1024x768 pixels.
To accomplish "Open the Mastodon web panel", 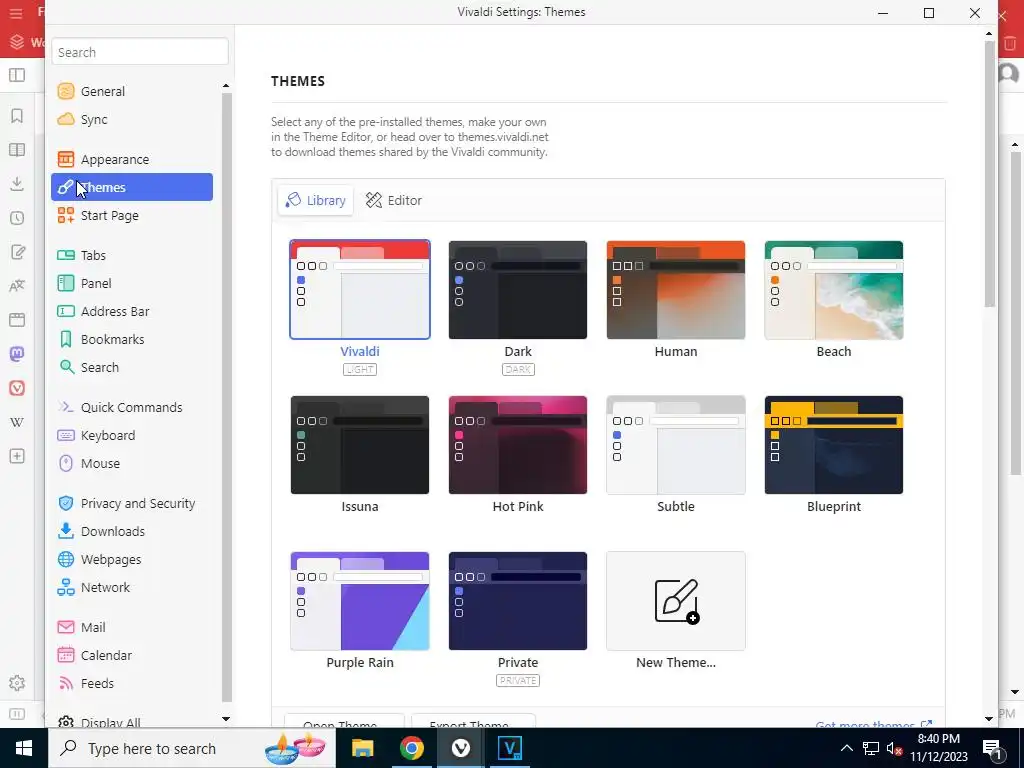I will coord(17,354).
